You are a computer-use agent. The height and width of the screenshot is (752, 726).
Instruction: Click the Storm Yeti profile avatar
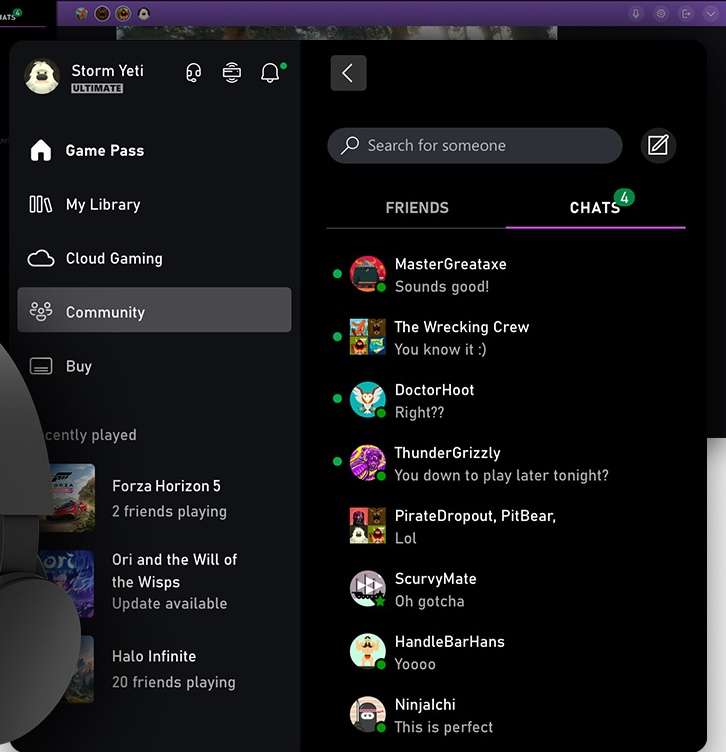[42, 76]
